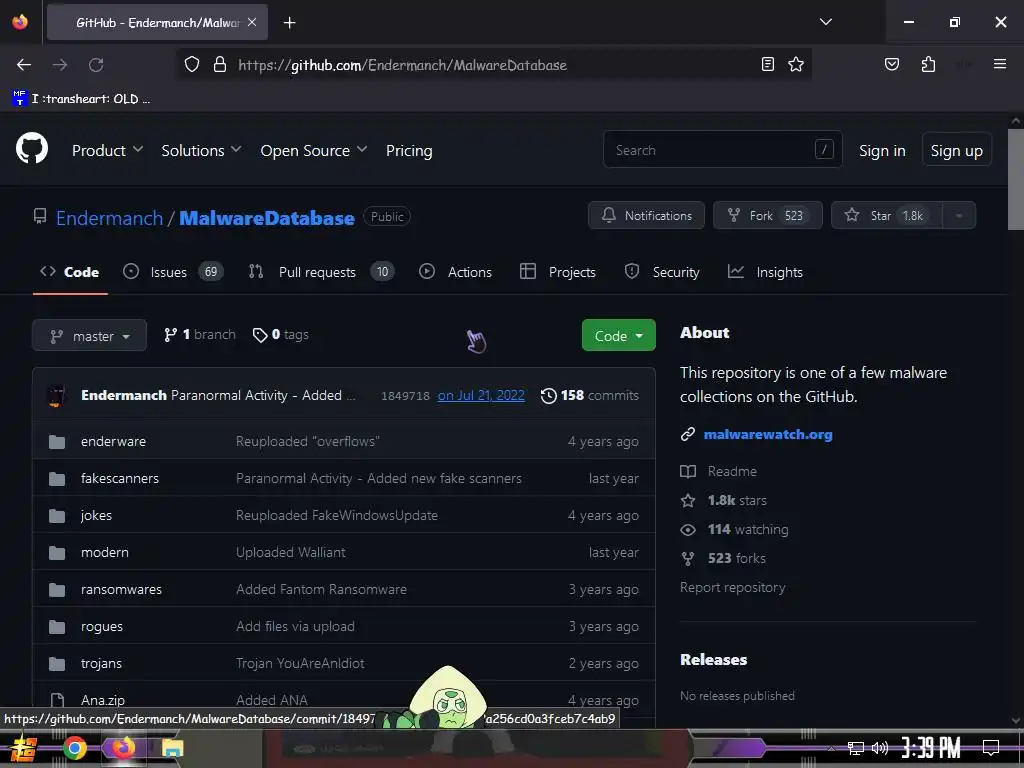Close the GitHub Endermanch tab
This screenshot has width=1024, height=768.
tap(252, 22)
